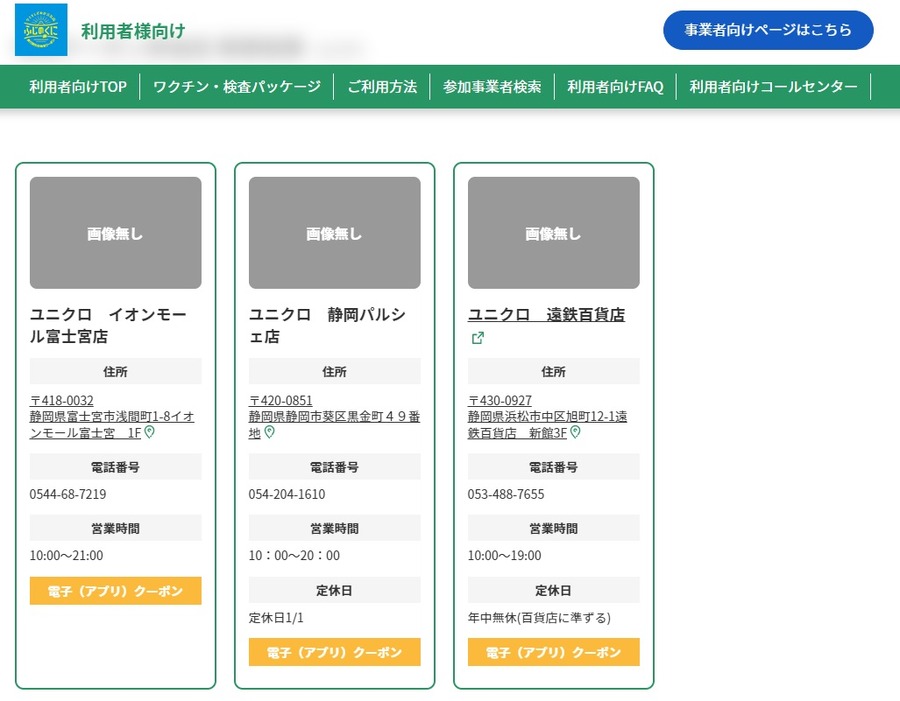
Task: Click phone number 054-204-1610
Action: (x=287, y=494)
